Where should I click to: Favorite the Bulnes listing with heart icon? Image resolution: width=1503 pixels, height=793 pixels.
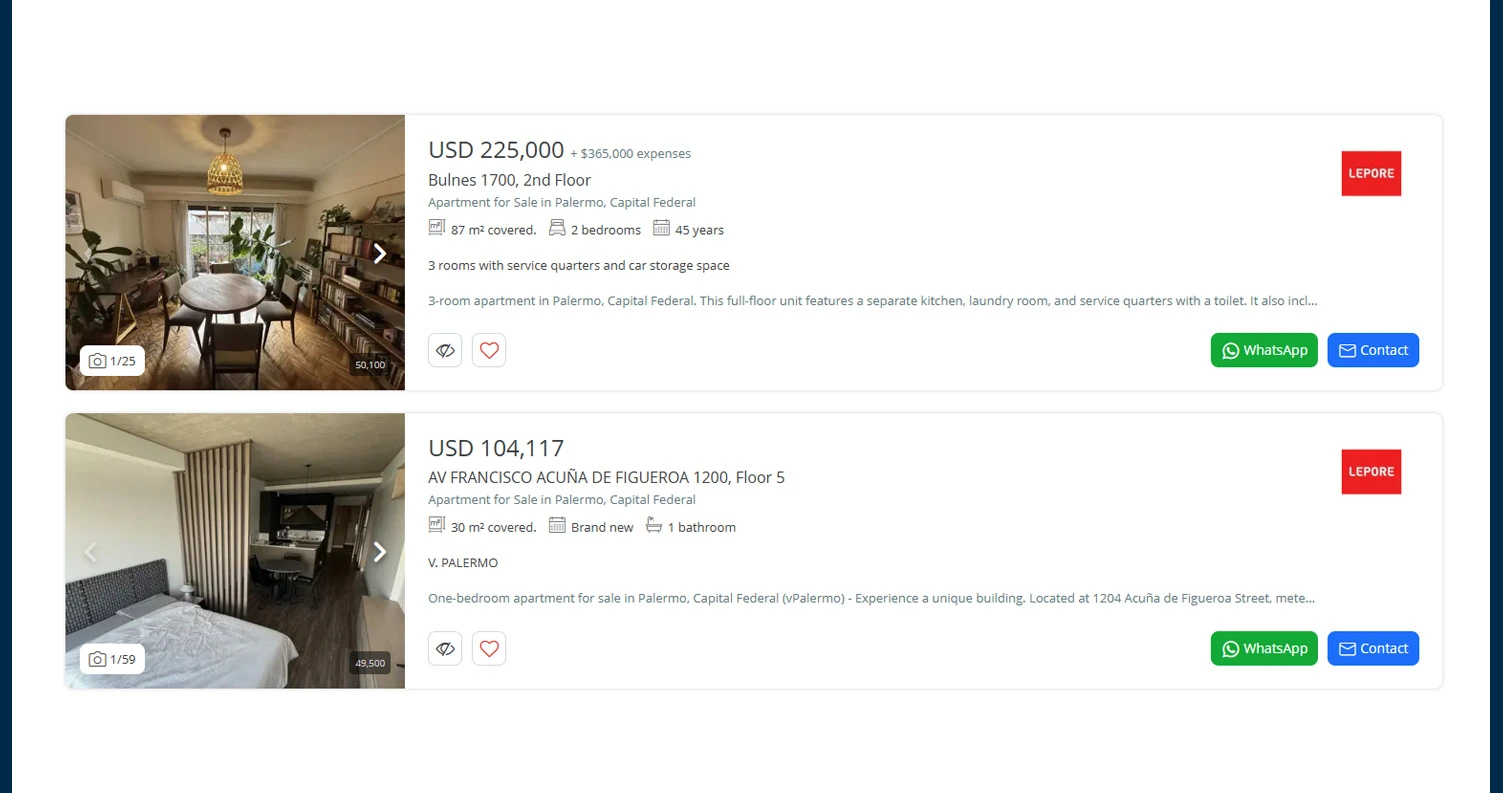[x=488, y=350]
